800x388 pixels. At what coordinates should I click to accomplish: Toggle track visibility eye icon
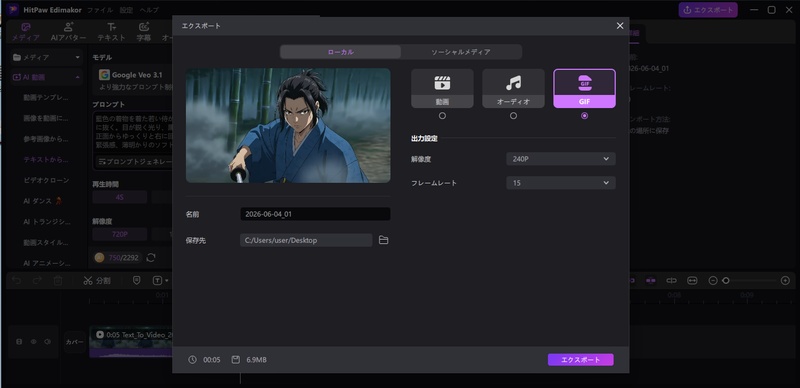(34, 342)
